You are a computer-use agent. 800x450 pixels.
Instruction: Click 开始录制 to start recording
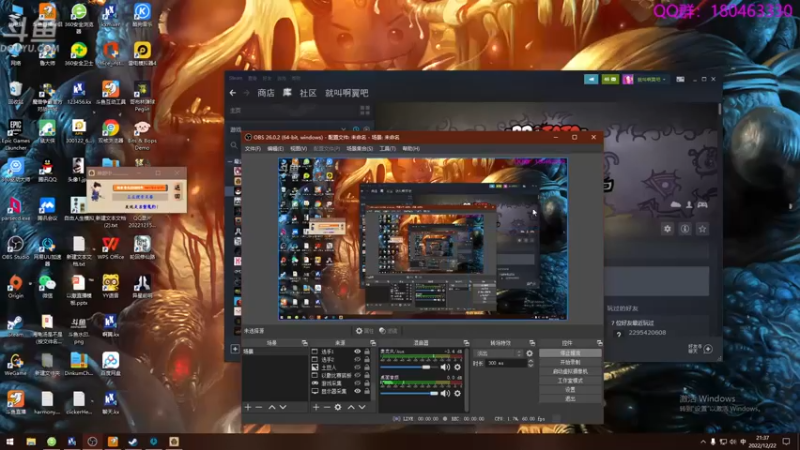tap(570, 362)
